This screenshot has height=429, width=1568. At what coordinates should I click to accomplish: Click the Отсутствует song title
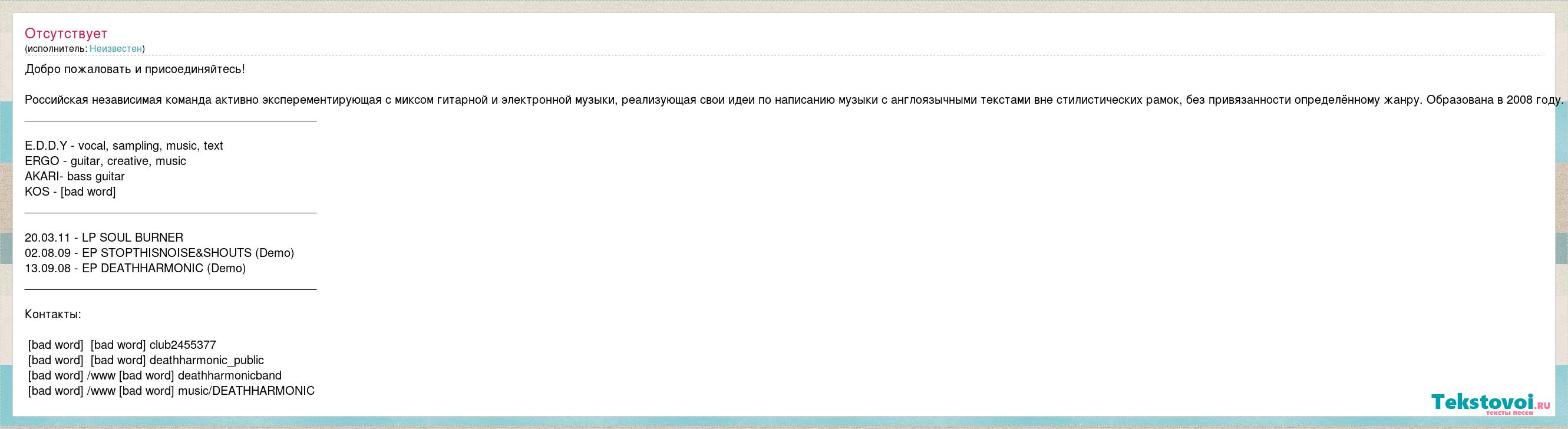click(66, 34)
